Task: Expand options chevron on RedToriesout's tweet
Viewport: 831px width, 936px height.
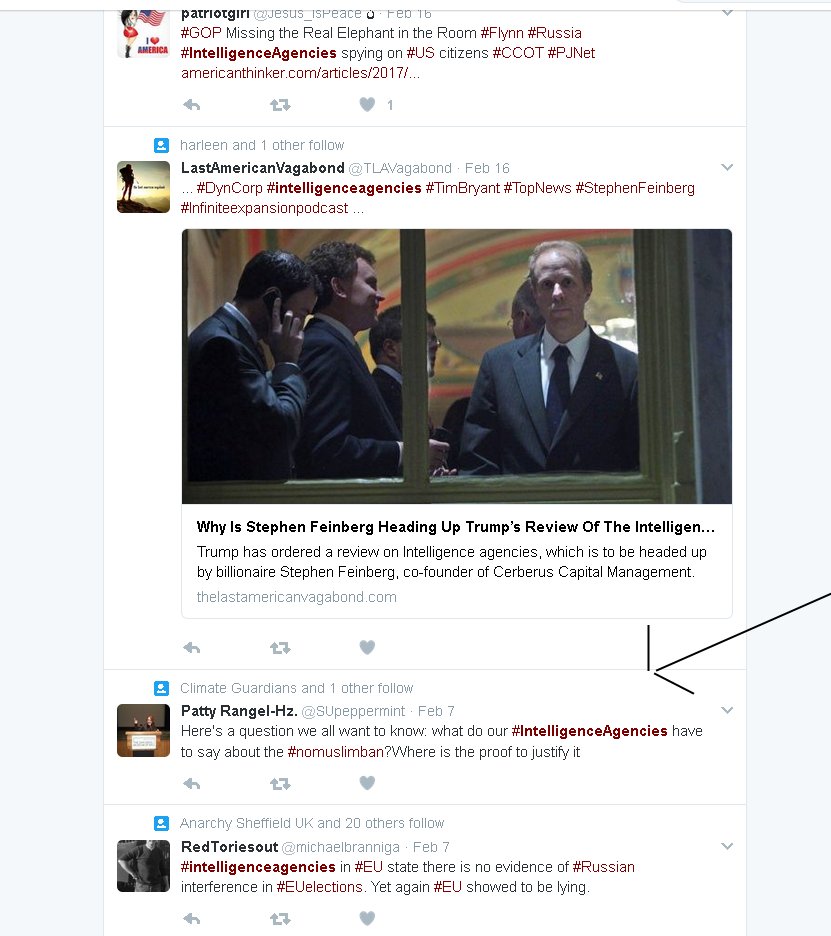Action: [x=727, y=846]
